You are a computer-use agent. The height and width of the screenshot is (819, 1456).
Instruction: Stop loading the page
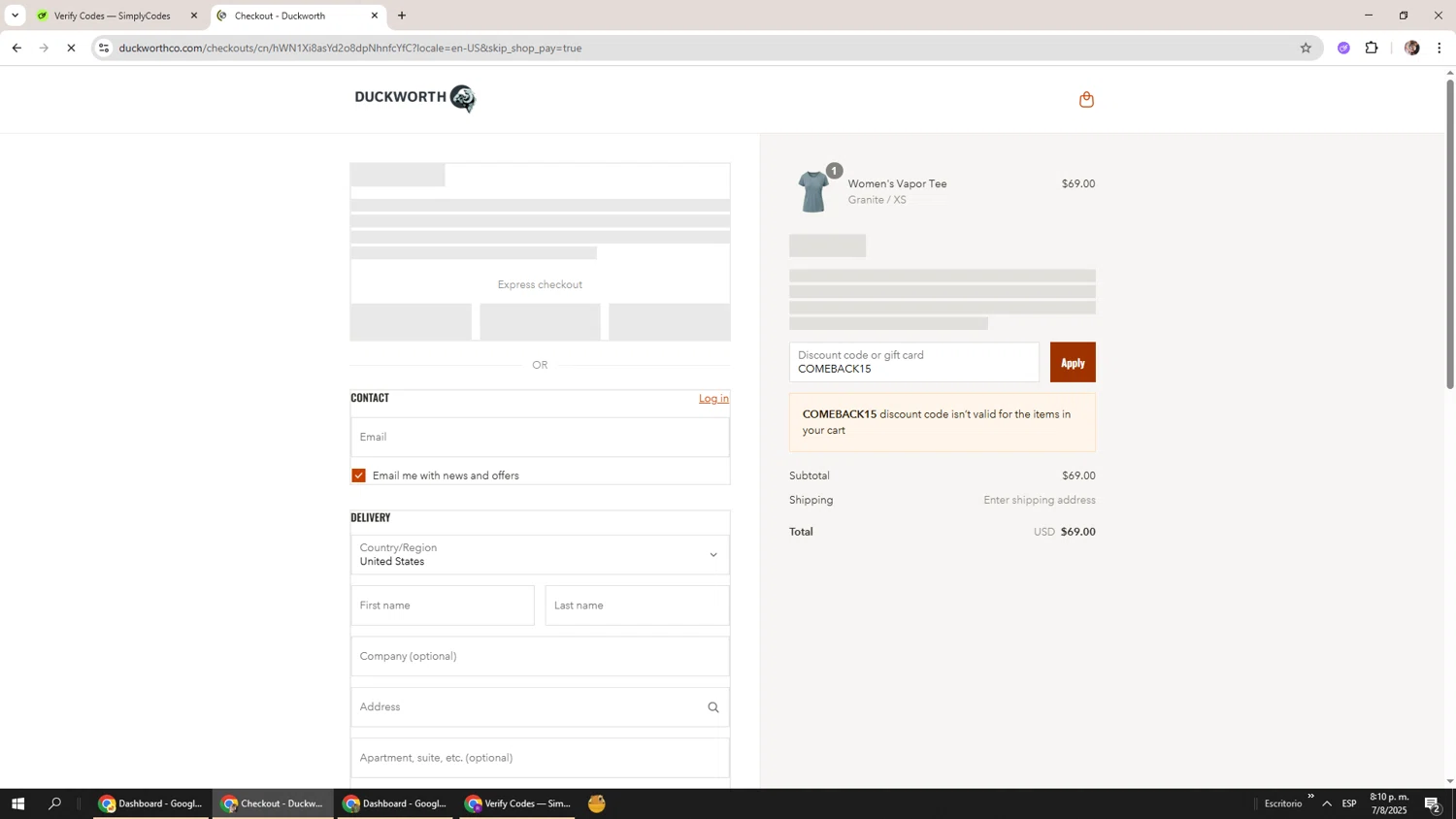pyautogui.click(x=71, y=48)
